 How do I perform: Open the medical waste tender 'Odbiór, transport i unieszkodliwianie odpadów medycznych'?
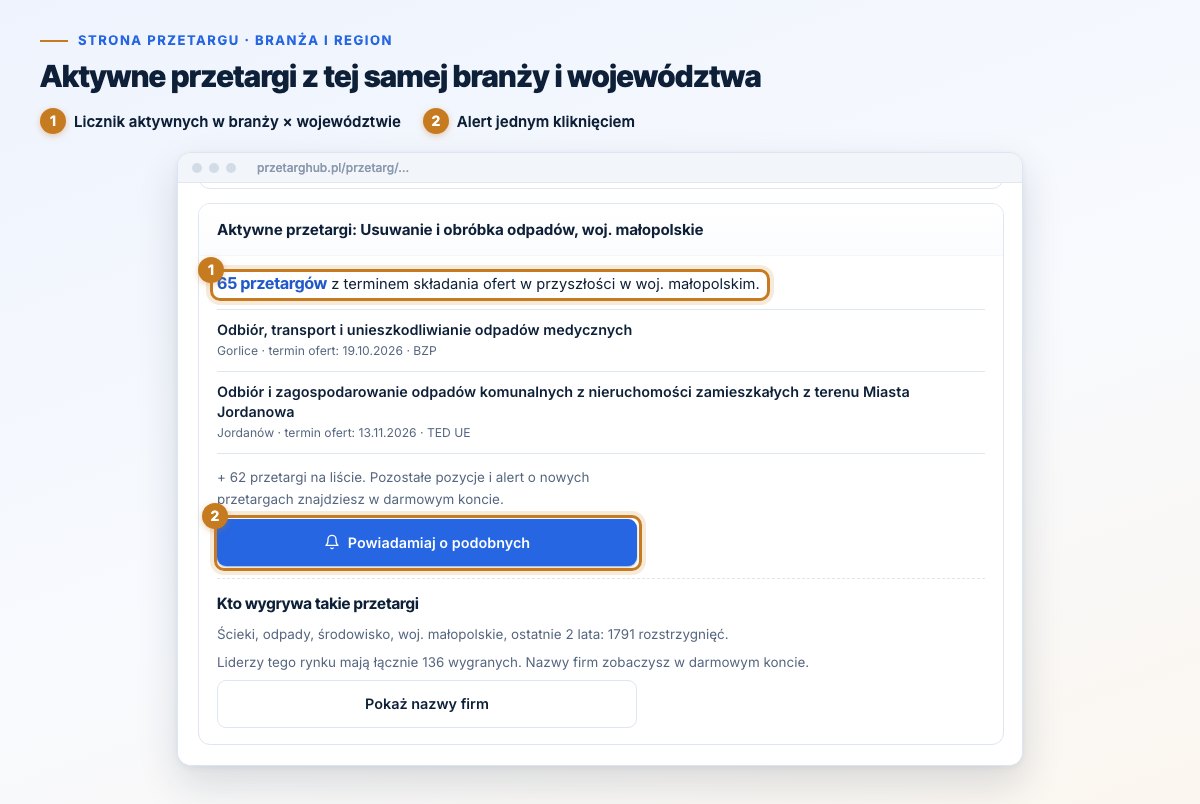[x=424, y=330]
